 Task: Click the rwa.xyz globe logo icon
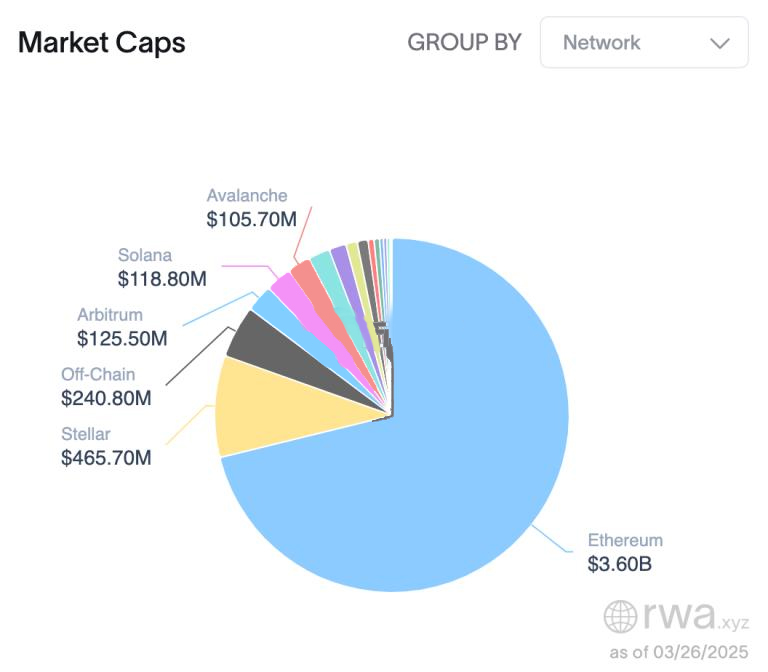tap(621, 616)
